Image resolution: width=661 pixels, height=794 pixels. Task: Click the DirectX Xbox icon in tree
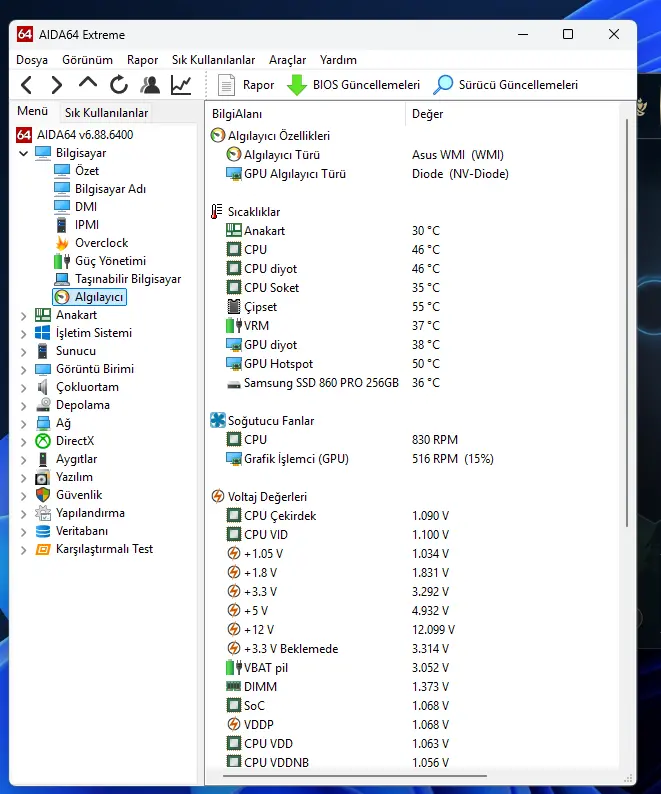pyautogui.click(x=43, y=441)
